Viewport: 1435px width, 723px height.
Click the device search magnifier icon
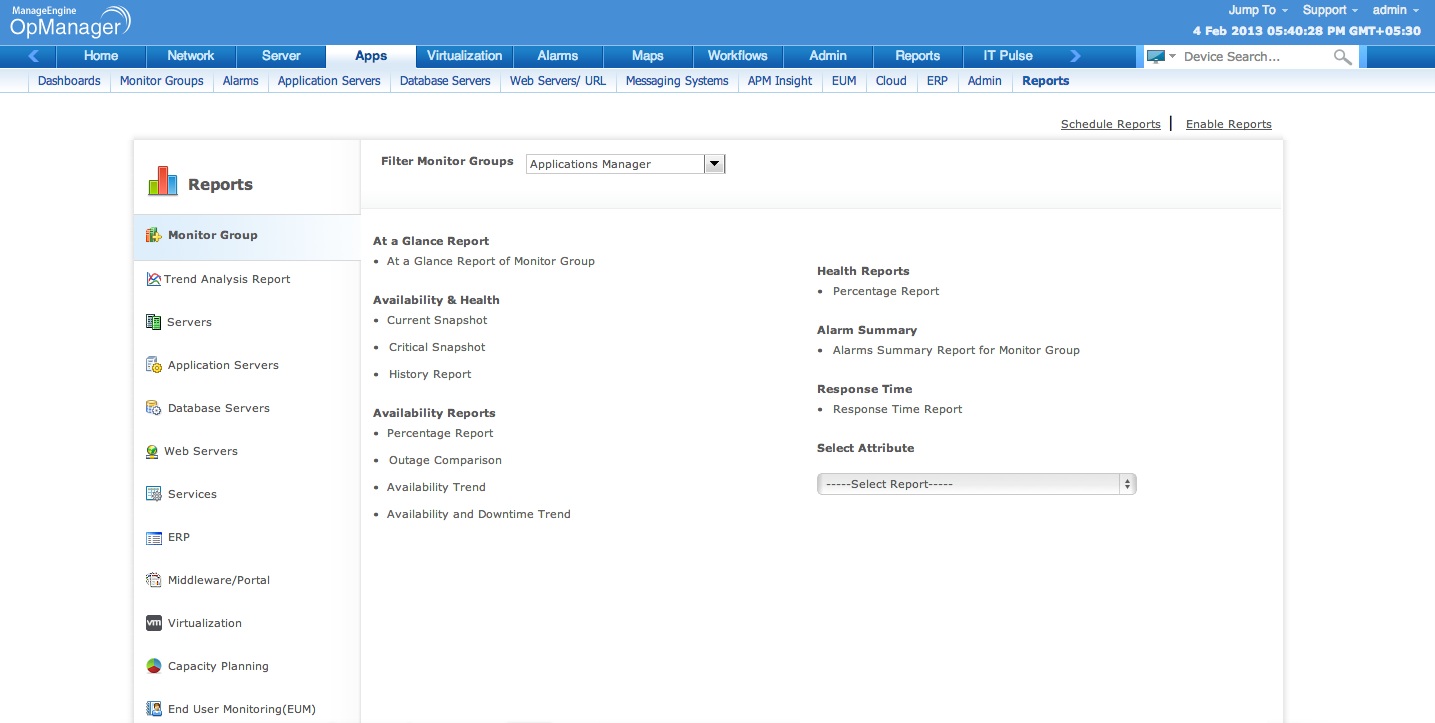click(1342, 57)
